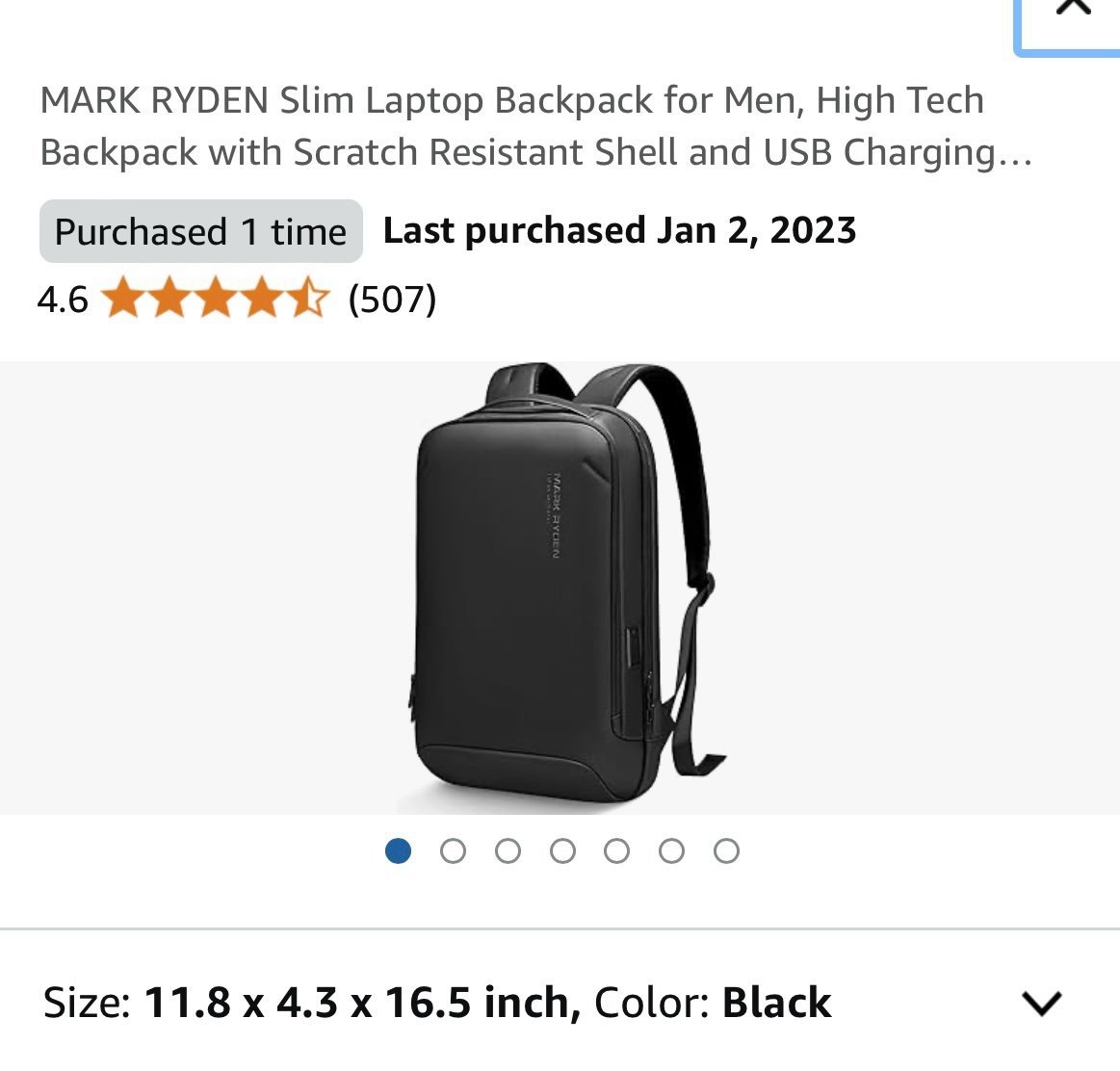This screenshot has width=1120, height=1071.
Task: Select the first filled blue carousel dot
Action: [x=398, y=850]
